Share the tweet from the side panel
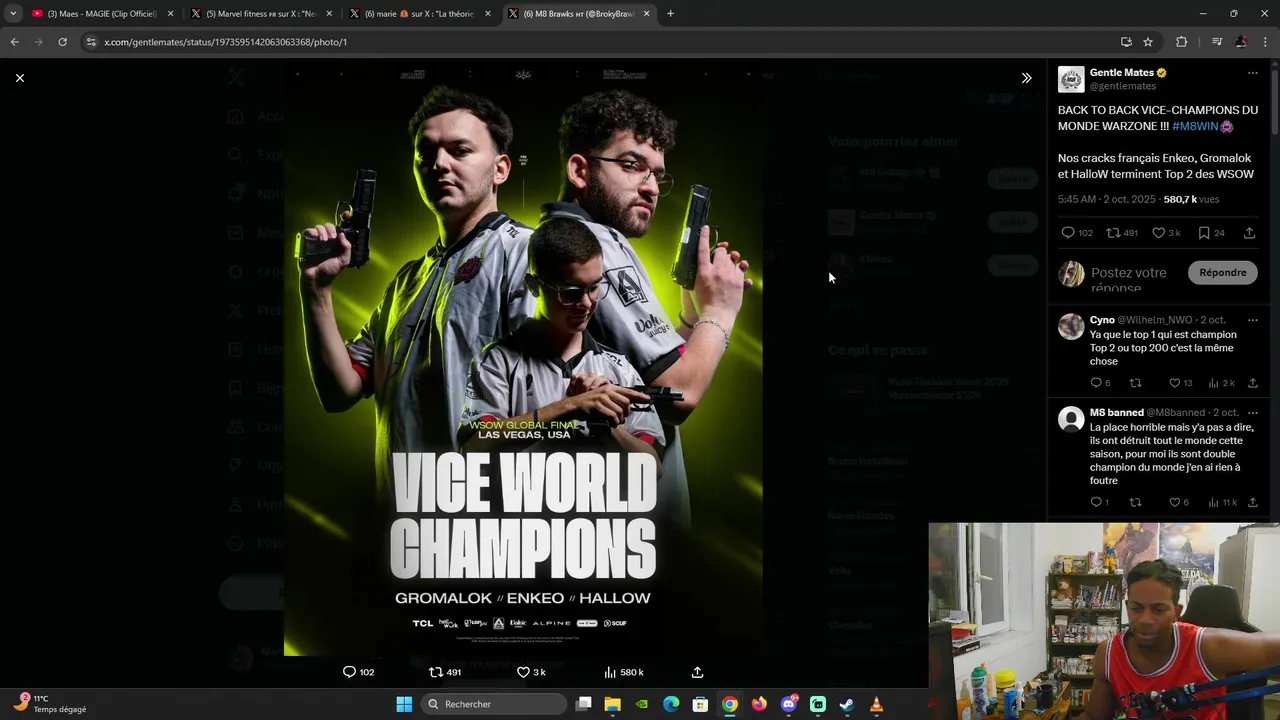This screenshot has height=720, width=1280. pyautogui.click(x=1249, y=233)
